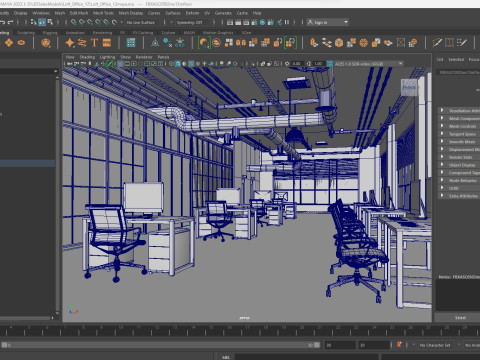Screen dimensions: 480x360
Task: Expand the Extra Attributes section
Action: 459,196
